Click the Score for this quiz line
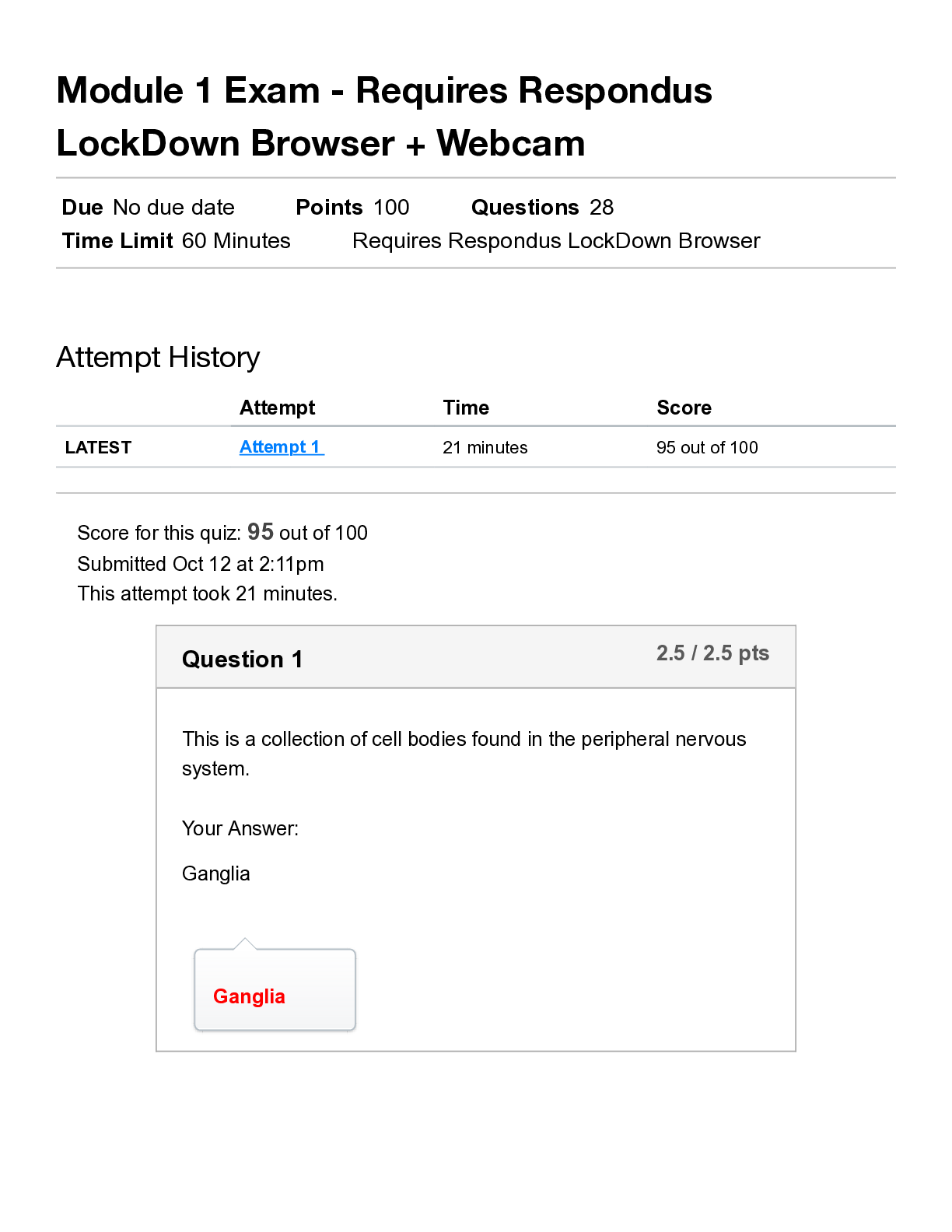This screenshot has width=952, height=1232. (222, 533)
